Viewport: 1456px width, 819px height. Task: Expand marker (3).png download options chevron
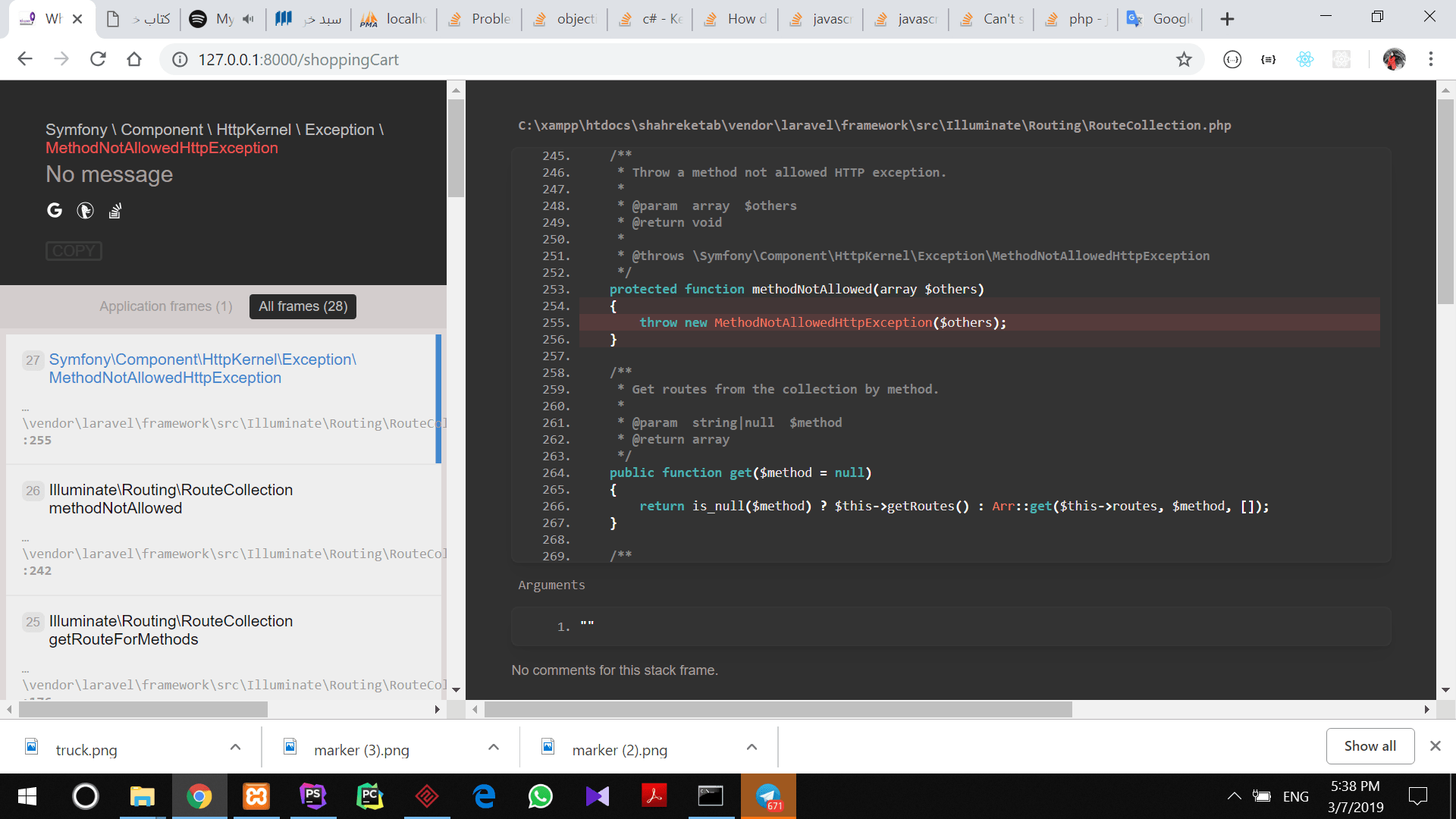(x=494, y=748)
